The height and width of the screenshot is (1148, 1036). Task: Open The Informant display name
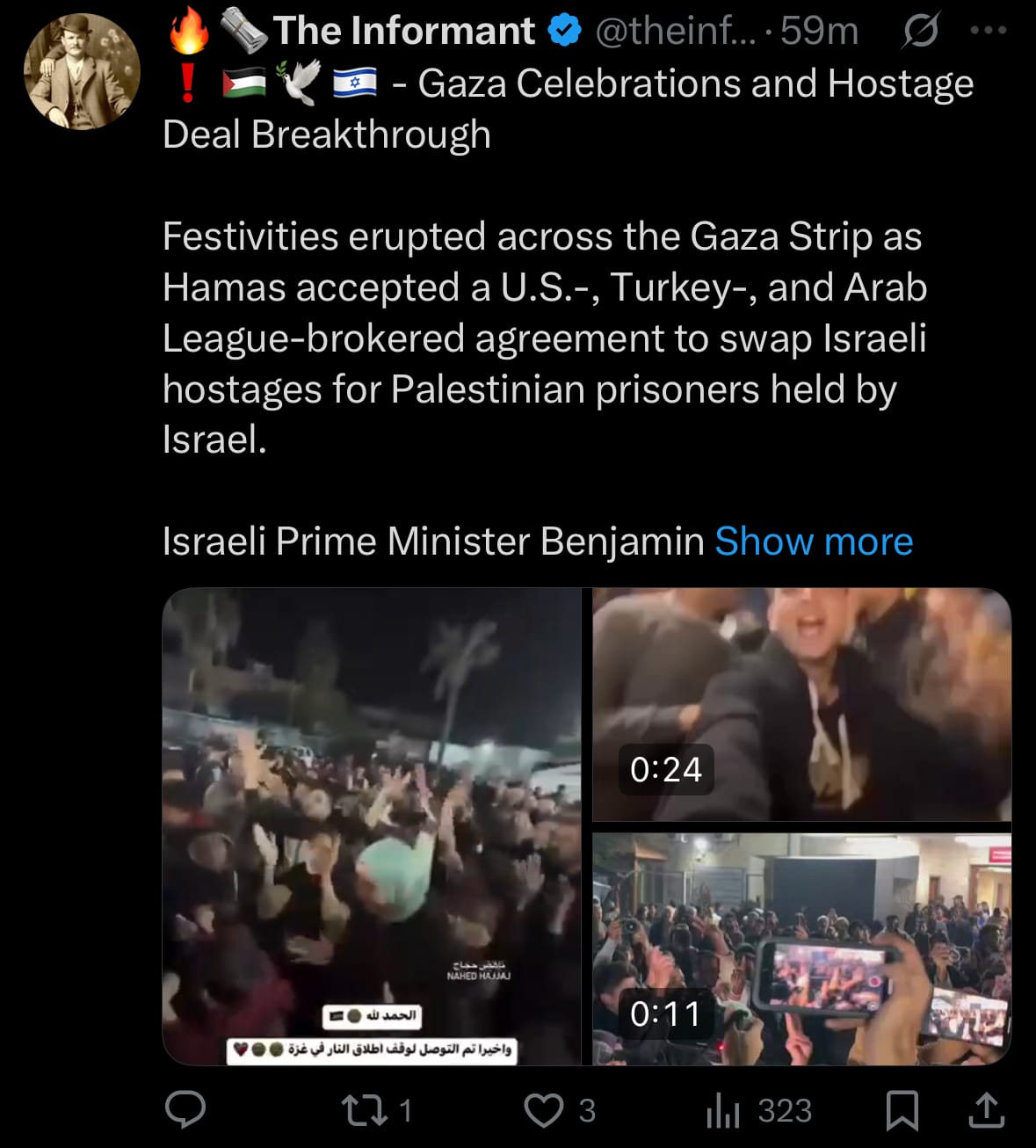click(404, 31)
